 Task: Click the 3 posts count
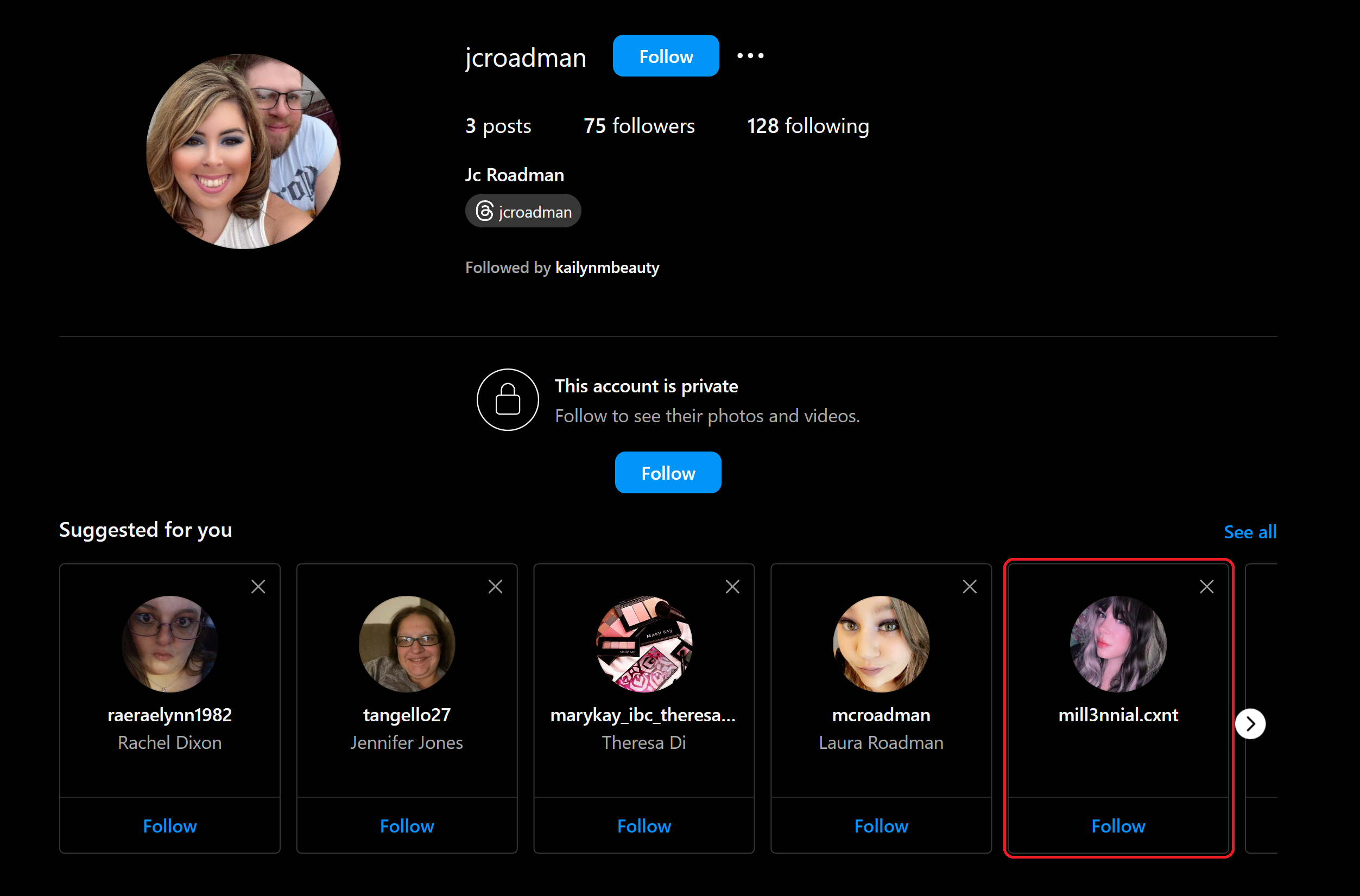tap(498, 126)
